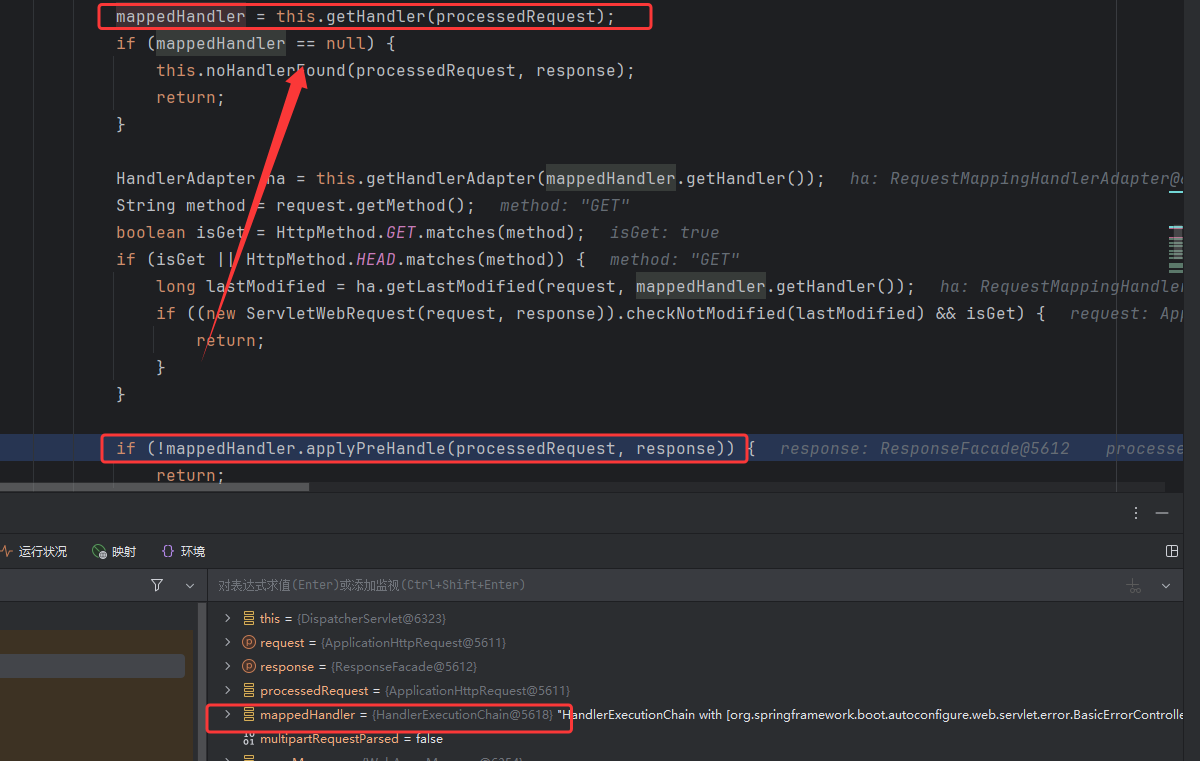Viewport: 1200px width, 761px height.
Task: Open the expression history dropdown arrow
Action: [1166, 586]
